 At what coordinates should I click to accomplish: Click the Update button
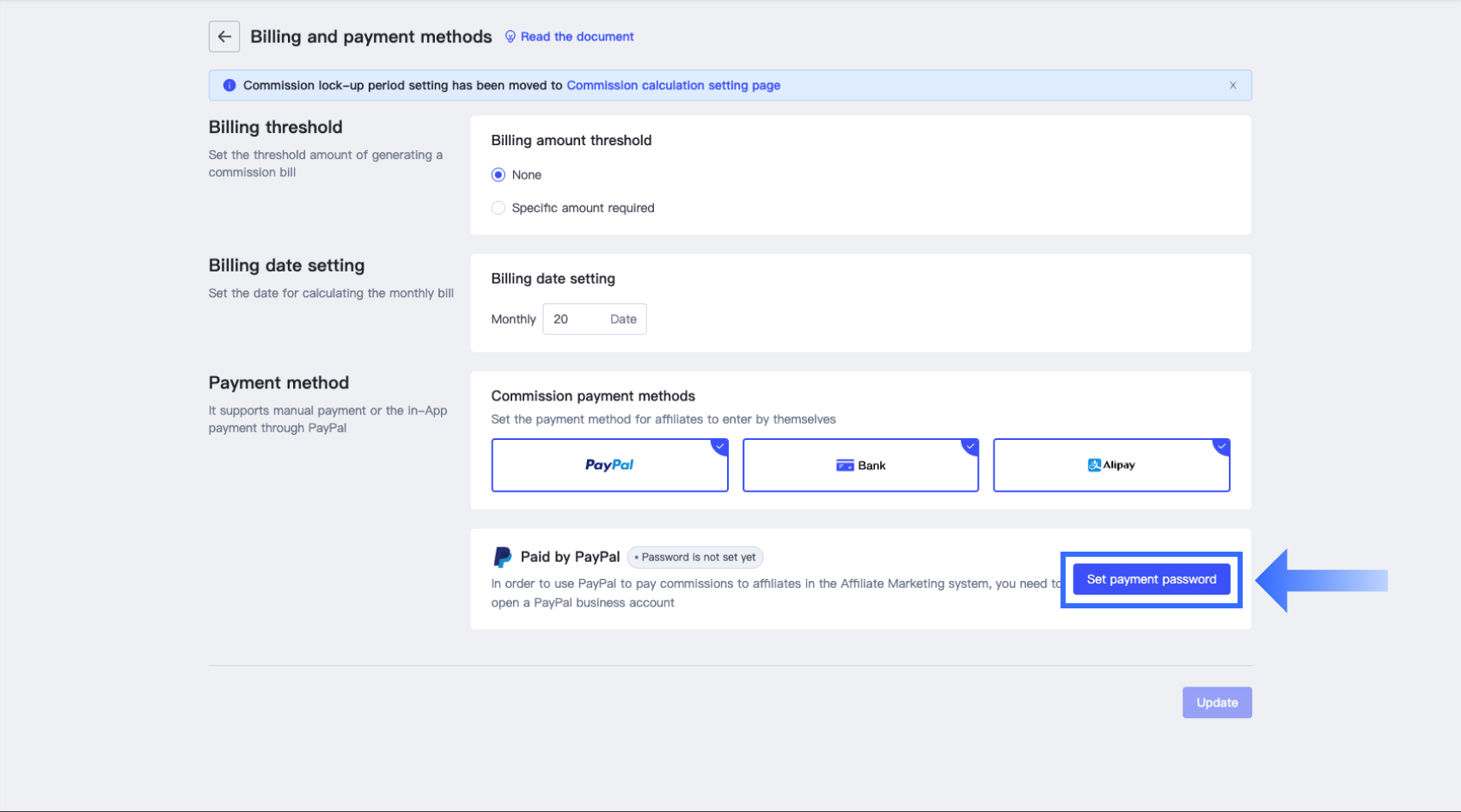(x=1216, y=703)
